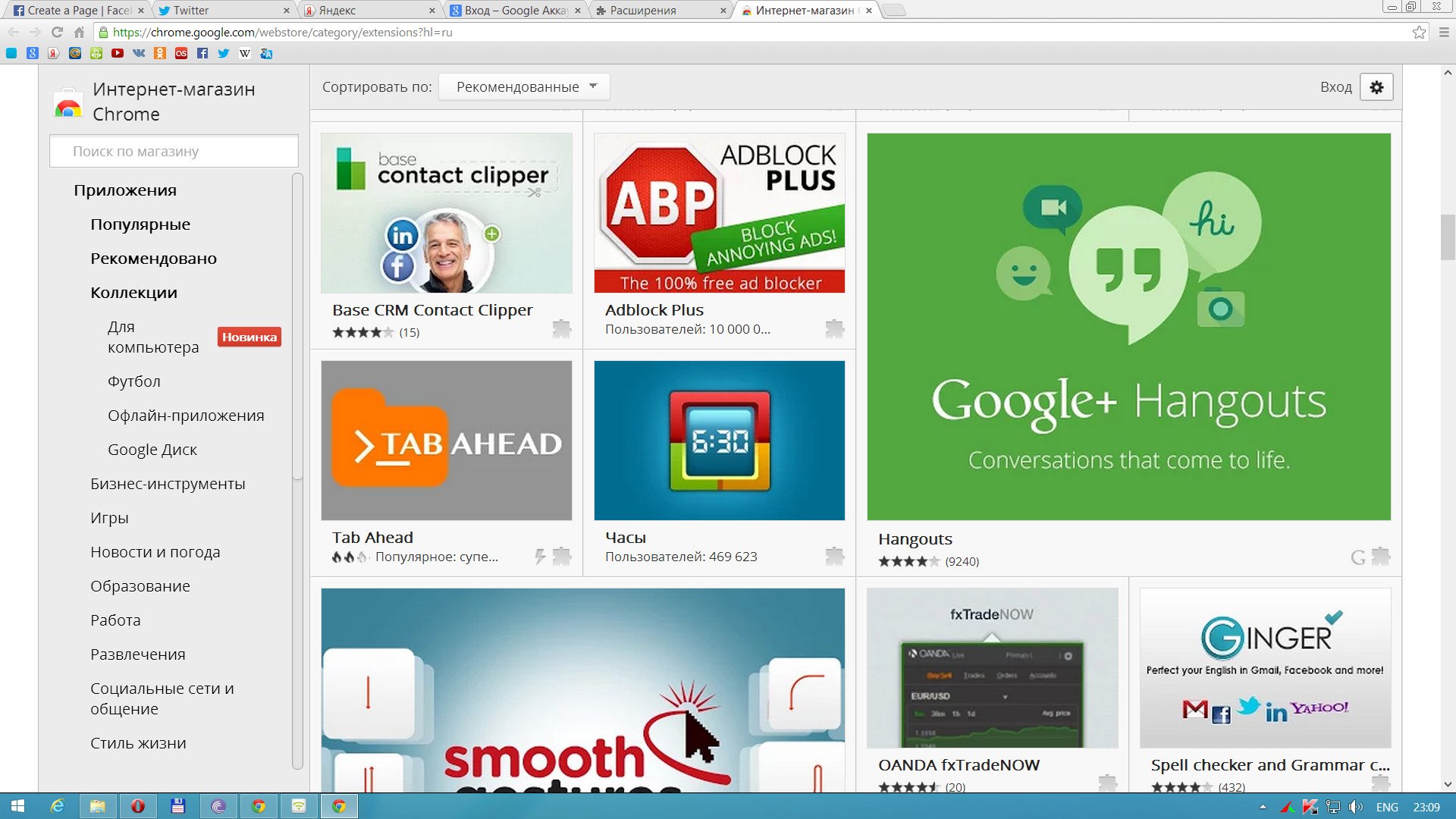Open the Google Translate bookmark icon
The image size is (1456, 819).
tap(265, 53)
